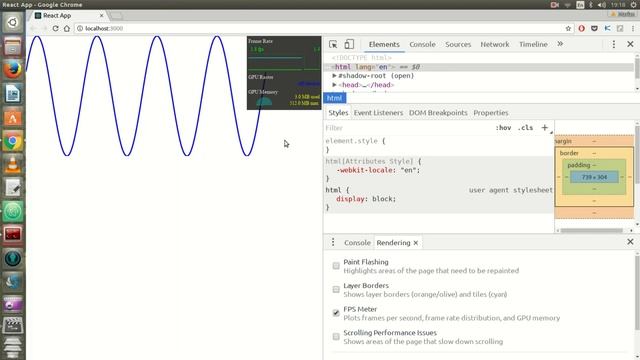640x360 pixels.
Task: Select the drawer Rendering tab
Action: coord(393,242)
